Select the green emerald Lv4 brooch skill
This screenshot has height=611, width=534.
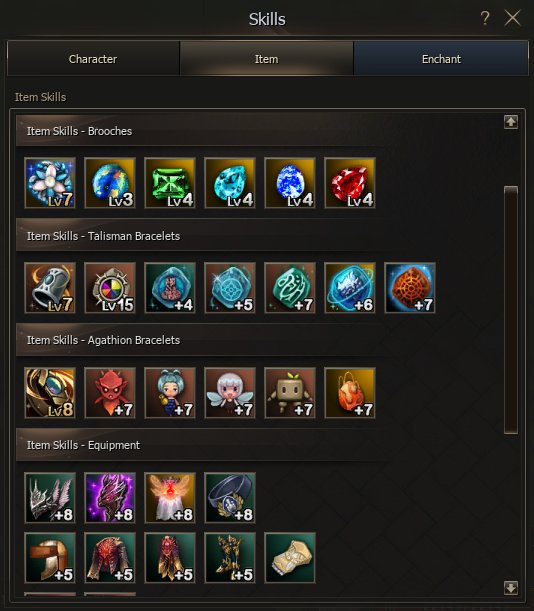(x=170, y=183)
